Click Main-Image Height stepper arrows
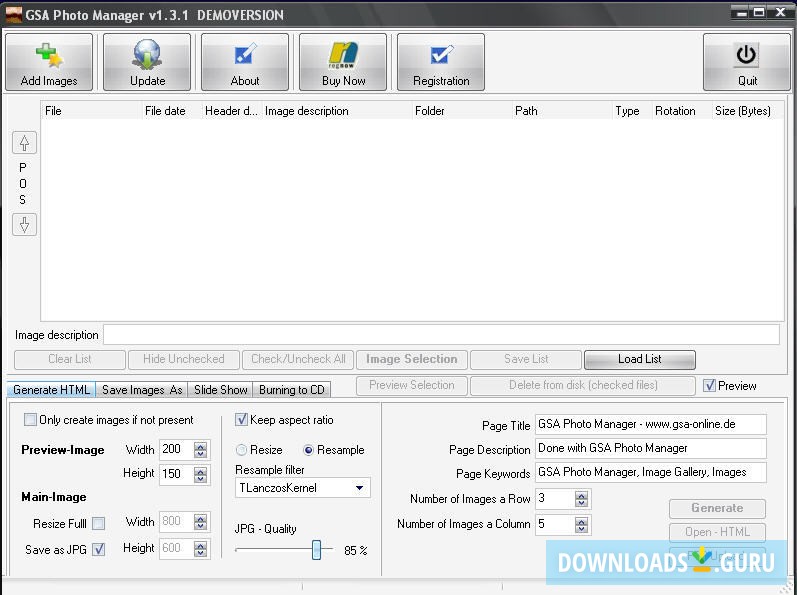This screenshot has width=797, height=595. pos(200,548)
